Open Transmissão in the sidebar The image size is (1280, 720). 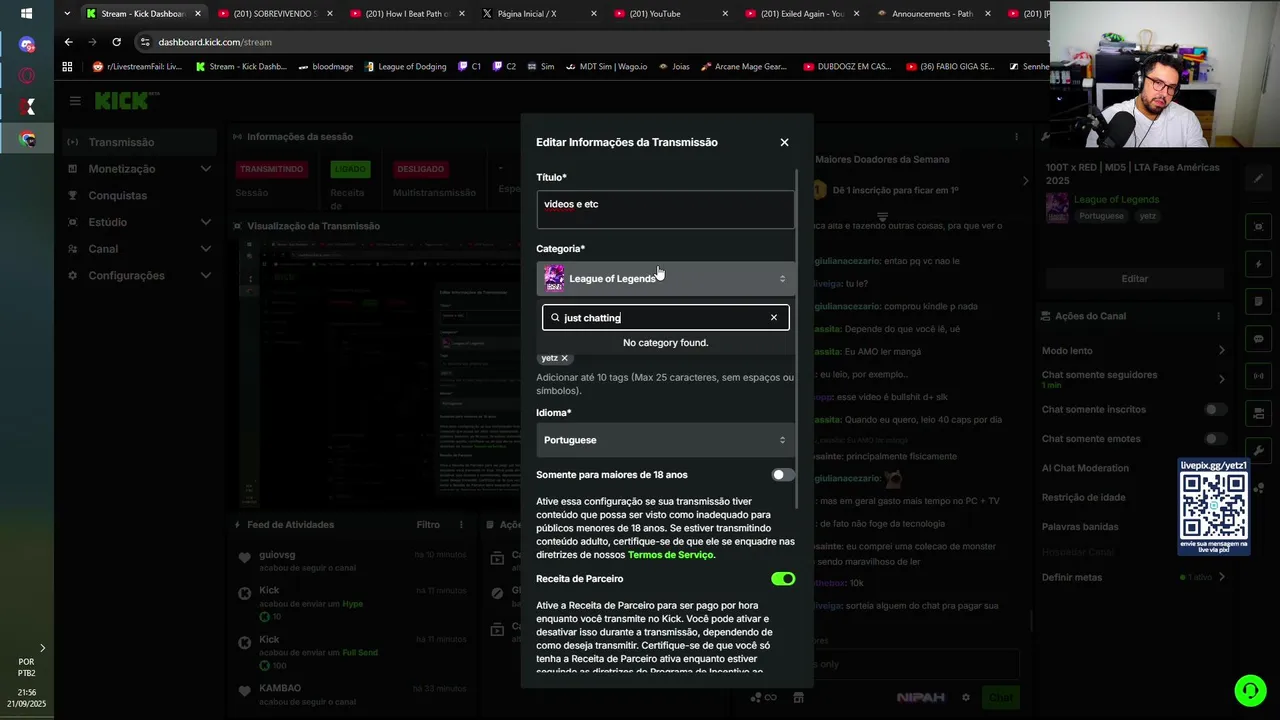[x=140, y=142]
